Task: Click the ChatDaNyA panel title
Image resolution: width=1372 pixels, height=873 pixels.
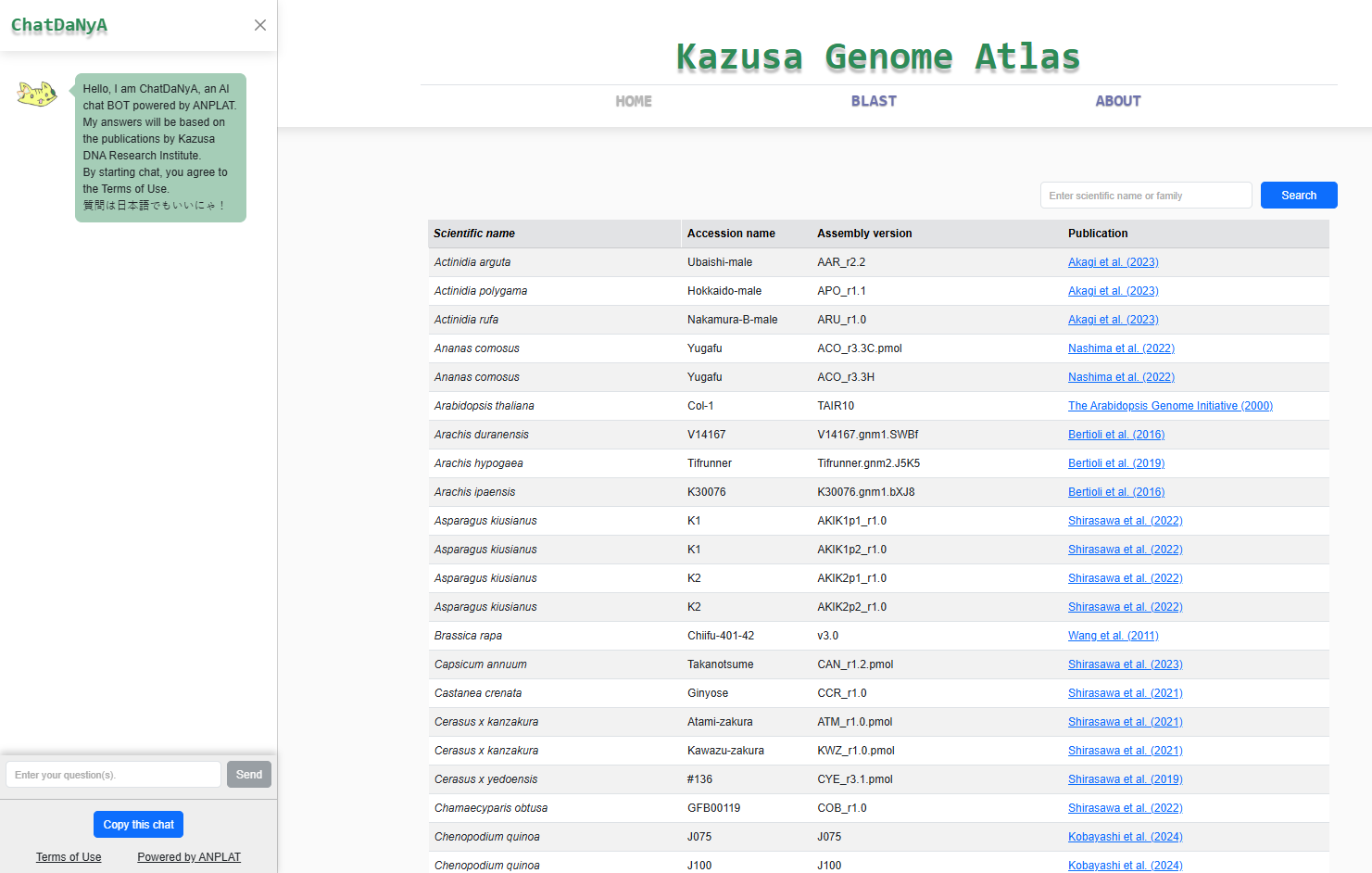Action: point(59,25)
